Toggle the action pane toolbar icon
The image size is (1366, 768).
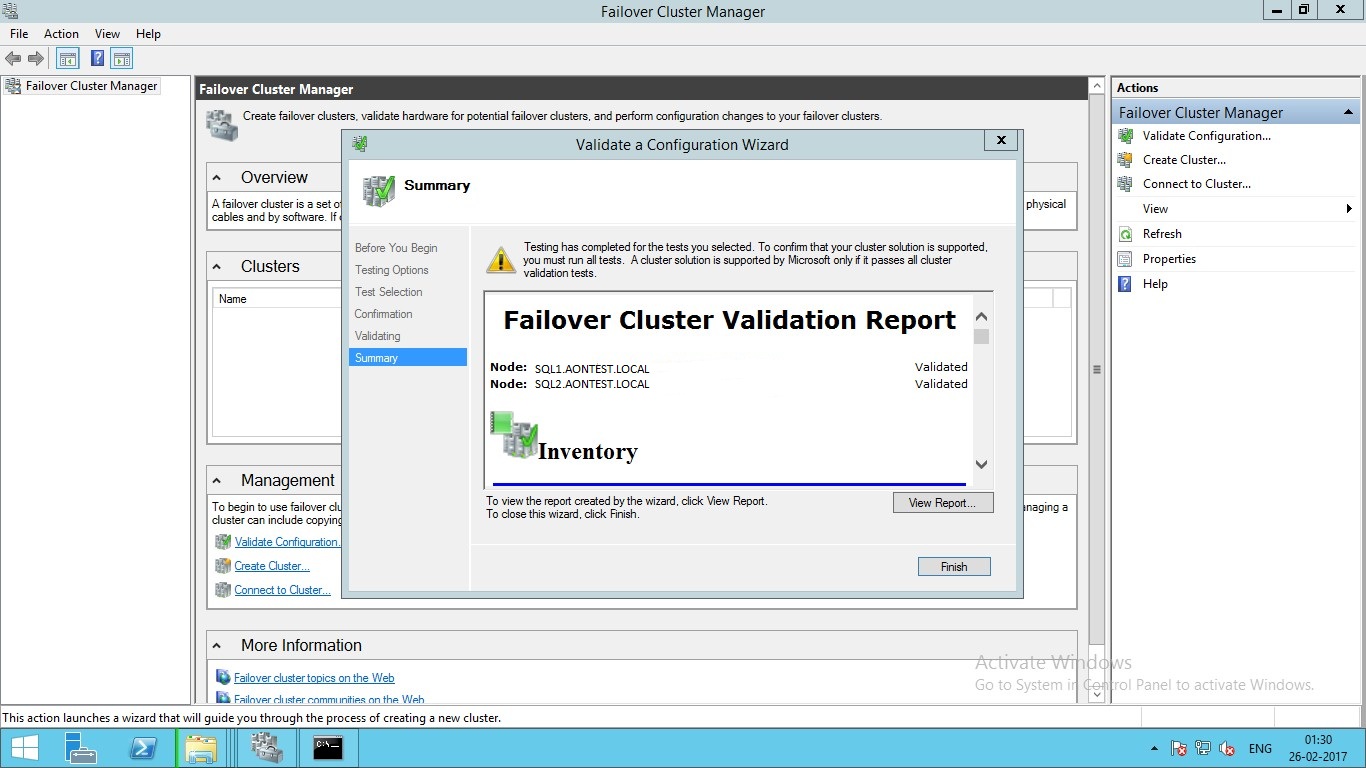122,59
